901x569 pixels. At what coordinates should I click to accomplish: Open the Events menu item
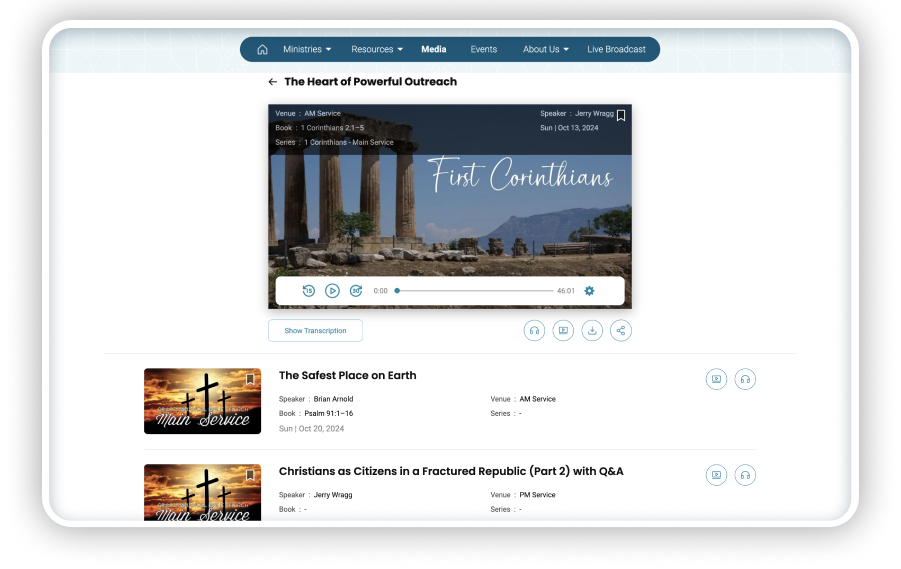coord(484,49)
